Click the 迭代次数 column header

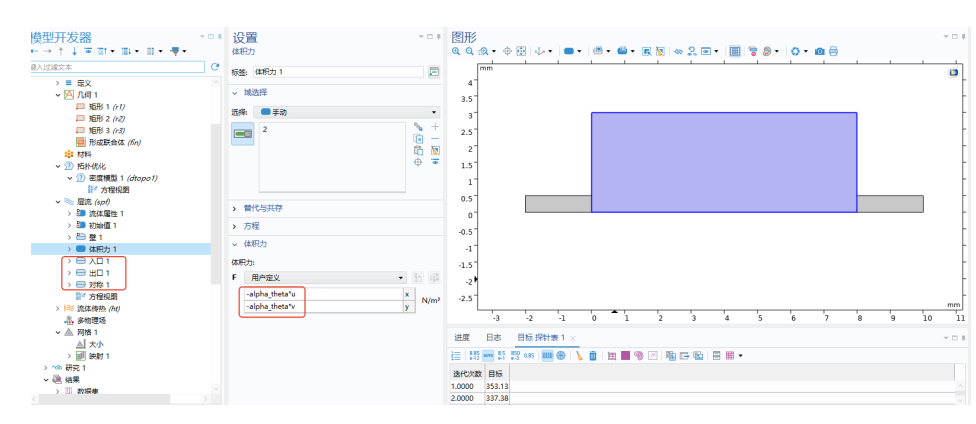(x=467, y=374)
